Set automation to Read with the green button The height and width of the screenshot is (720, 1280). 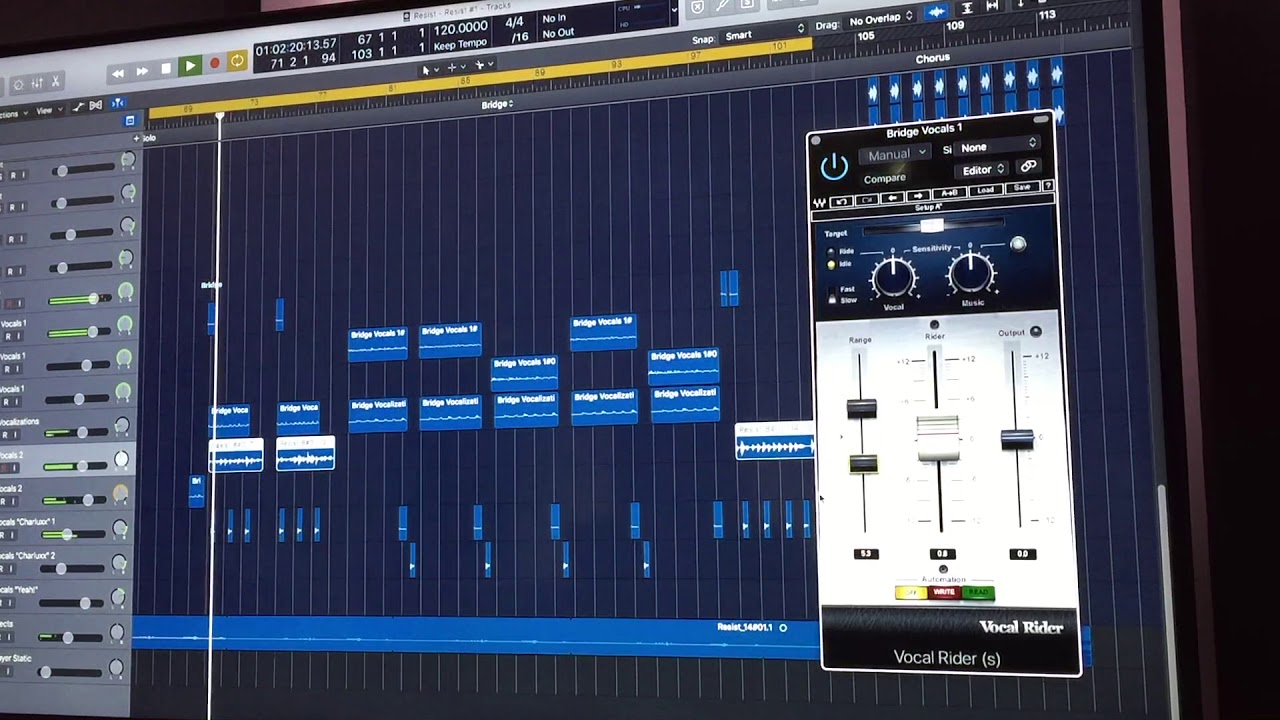pyautogui.click(x=978, y=592)
